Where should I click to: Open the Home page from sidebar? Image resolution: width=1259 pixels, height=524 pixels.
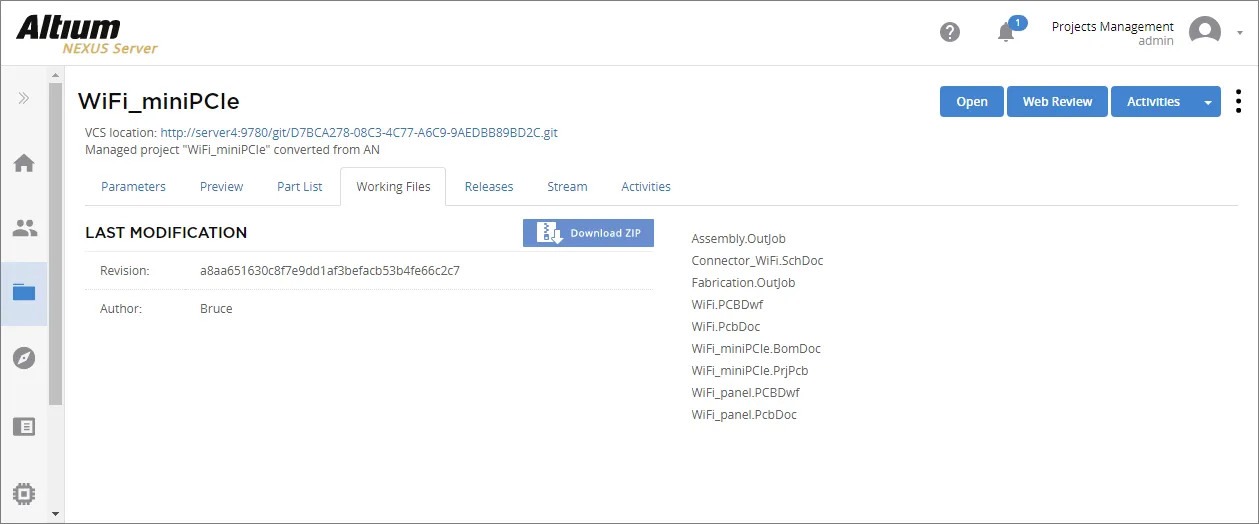pos(24,163)
